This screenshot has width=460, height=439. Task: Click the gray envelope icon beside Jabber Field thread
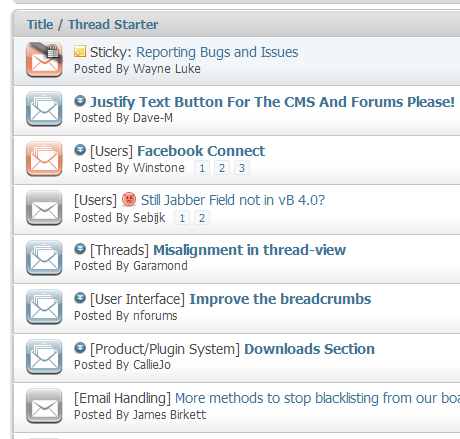(x=44, y=208)
